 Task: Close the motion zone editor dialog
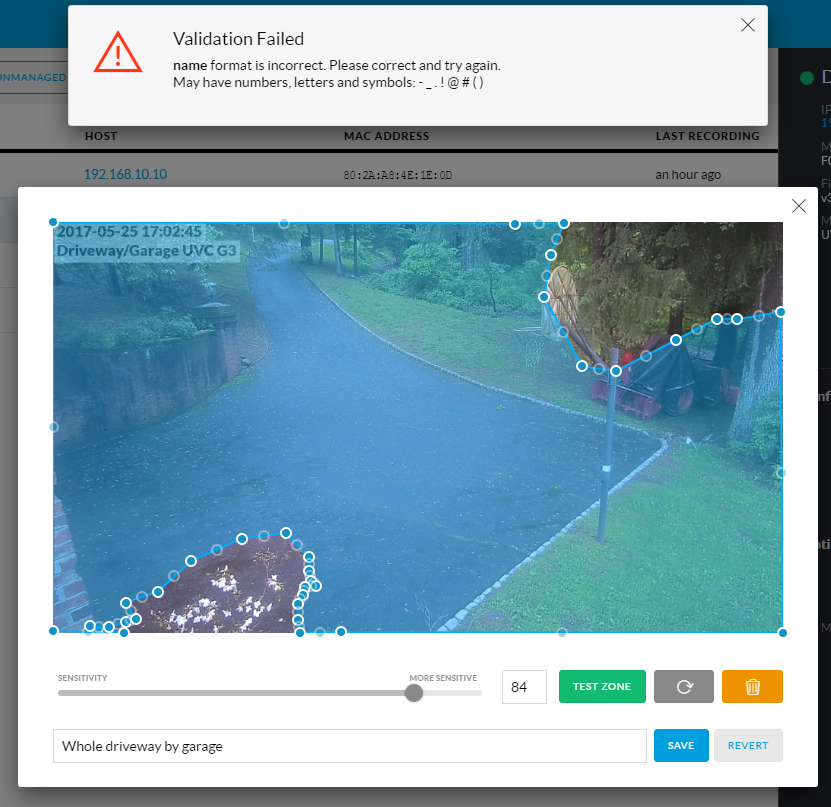coord(798,206)
